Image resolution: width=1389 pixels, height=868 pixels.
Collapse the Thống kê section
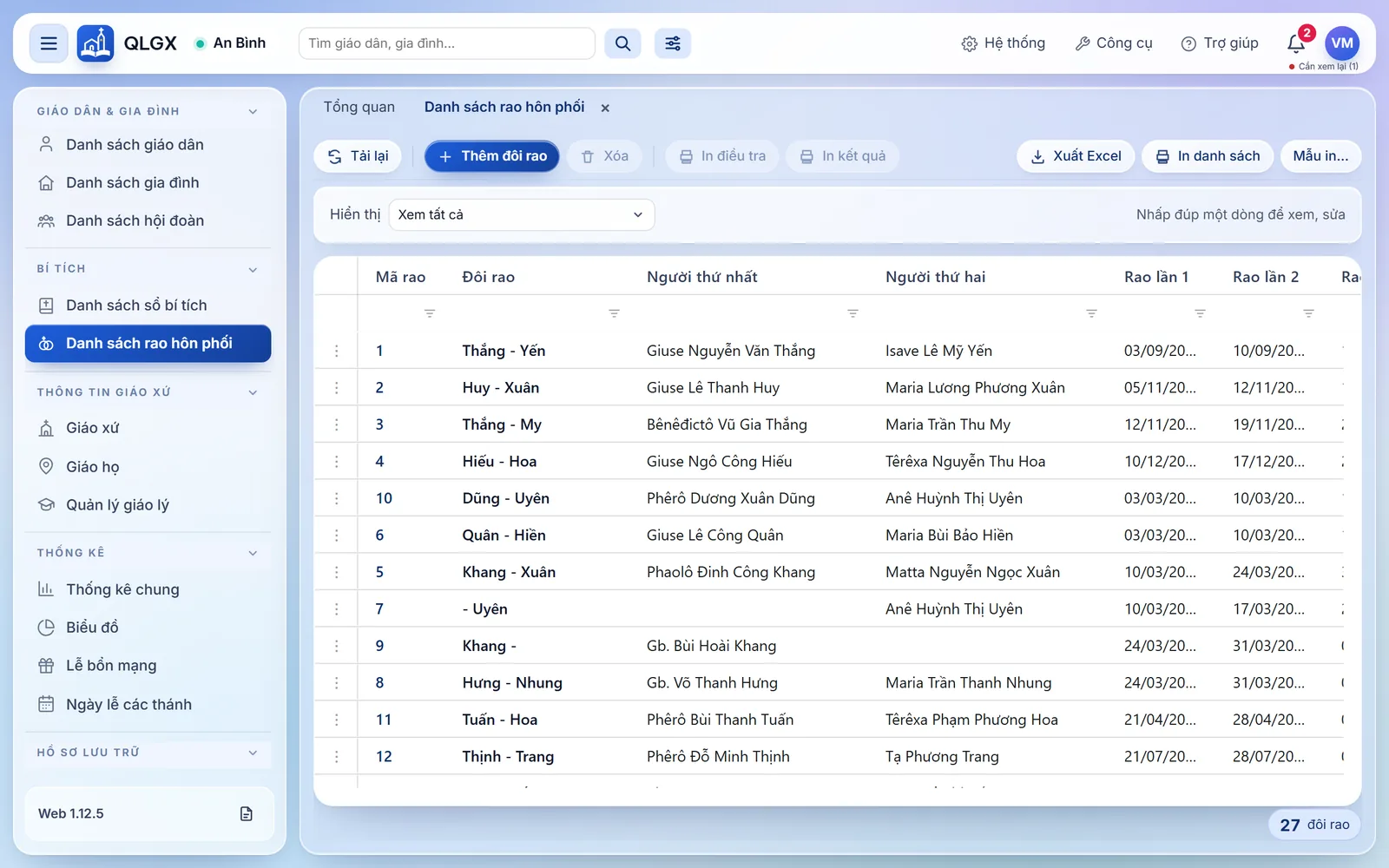(253, 553)
